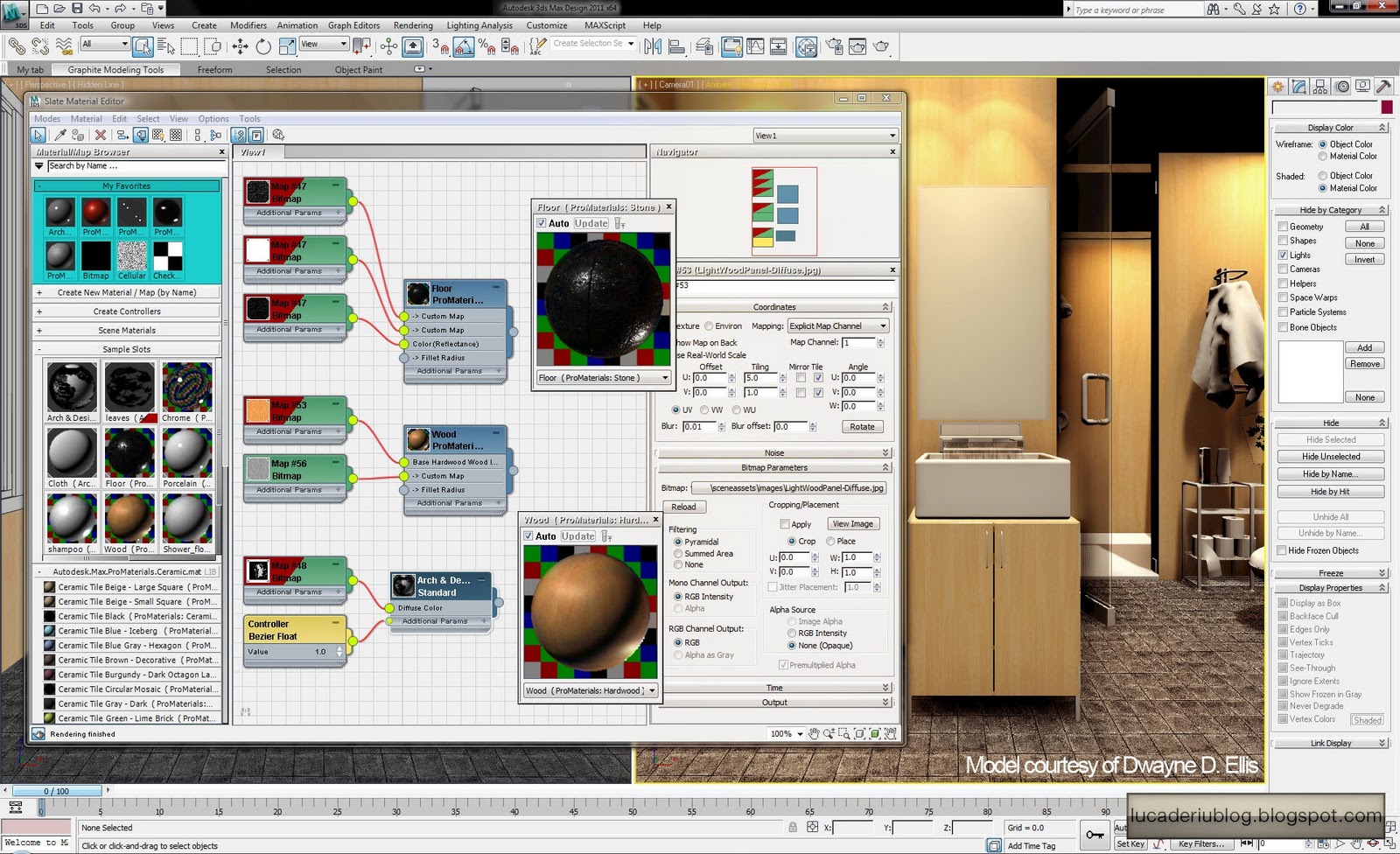Open Options menu in Slate editor
Image resolution: width=1400 pixels, height=854 pixels.
[213, 119]
